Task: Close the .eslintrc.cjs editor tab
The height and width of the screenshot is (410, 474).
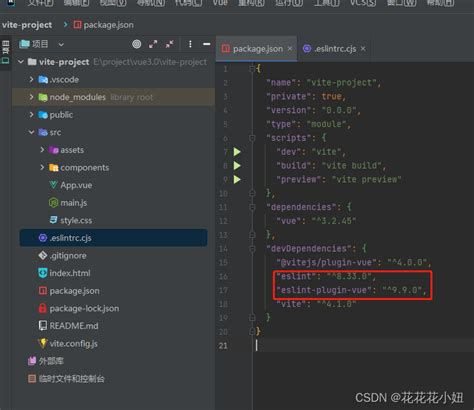Action: [x=363, y=49]
